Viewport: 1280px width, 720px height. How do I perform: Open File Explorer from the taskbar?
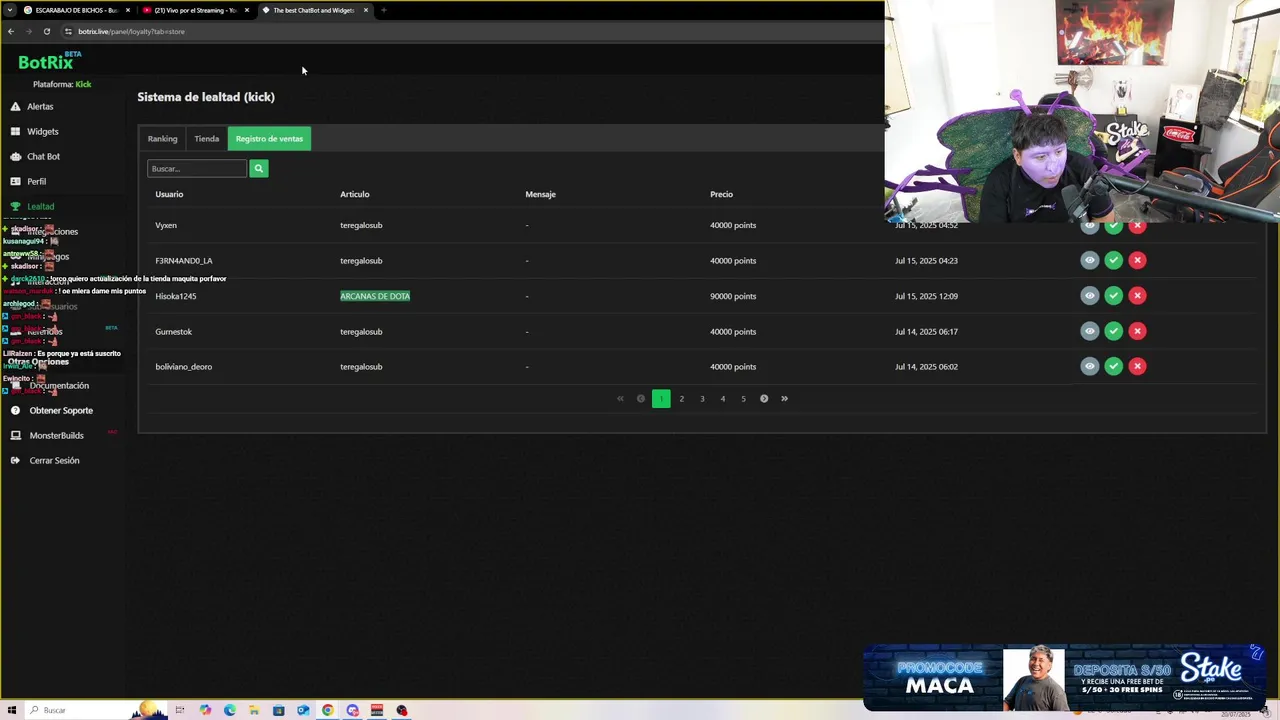254,710
